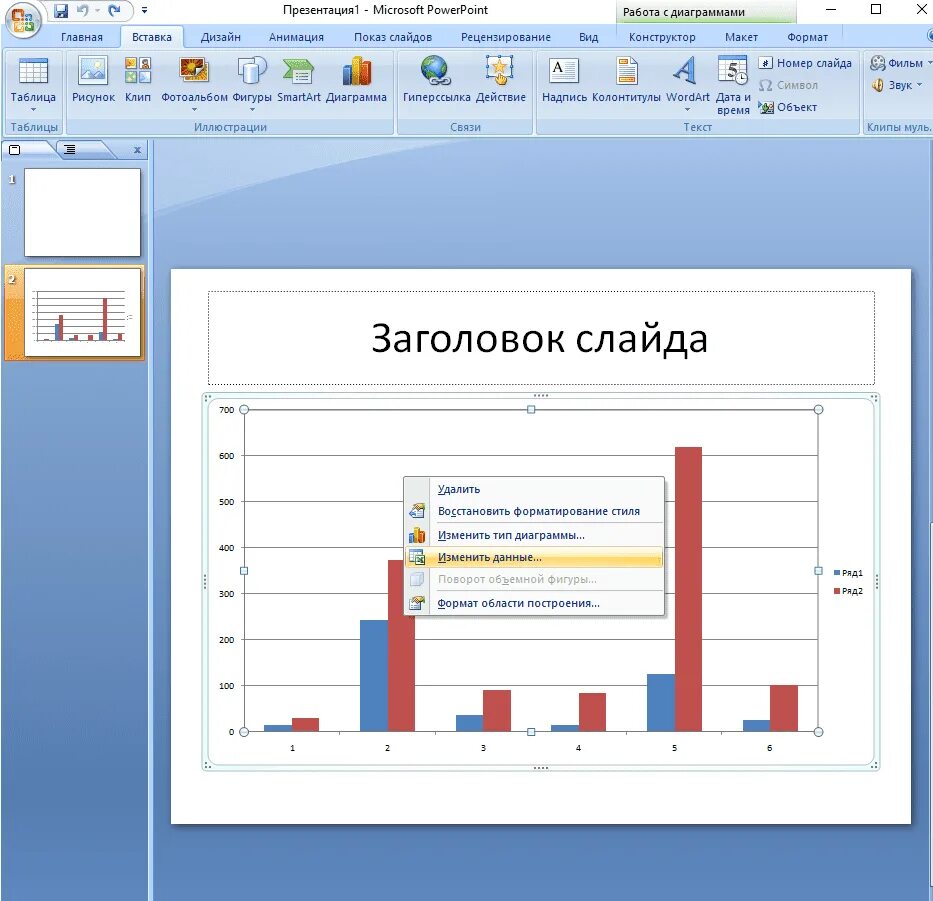This screenshot has width=933, height=901.
Task: Insert text box with Надпись
Action: 564,80
